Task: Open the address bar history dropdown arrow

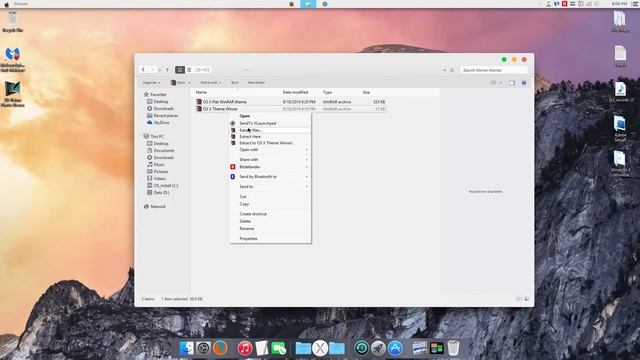Action: click(444, 70)
